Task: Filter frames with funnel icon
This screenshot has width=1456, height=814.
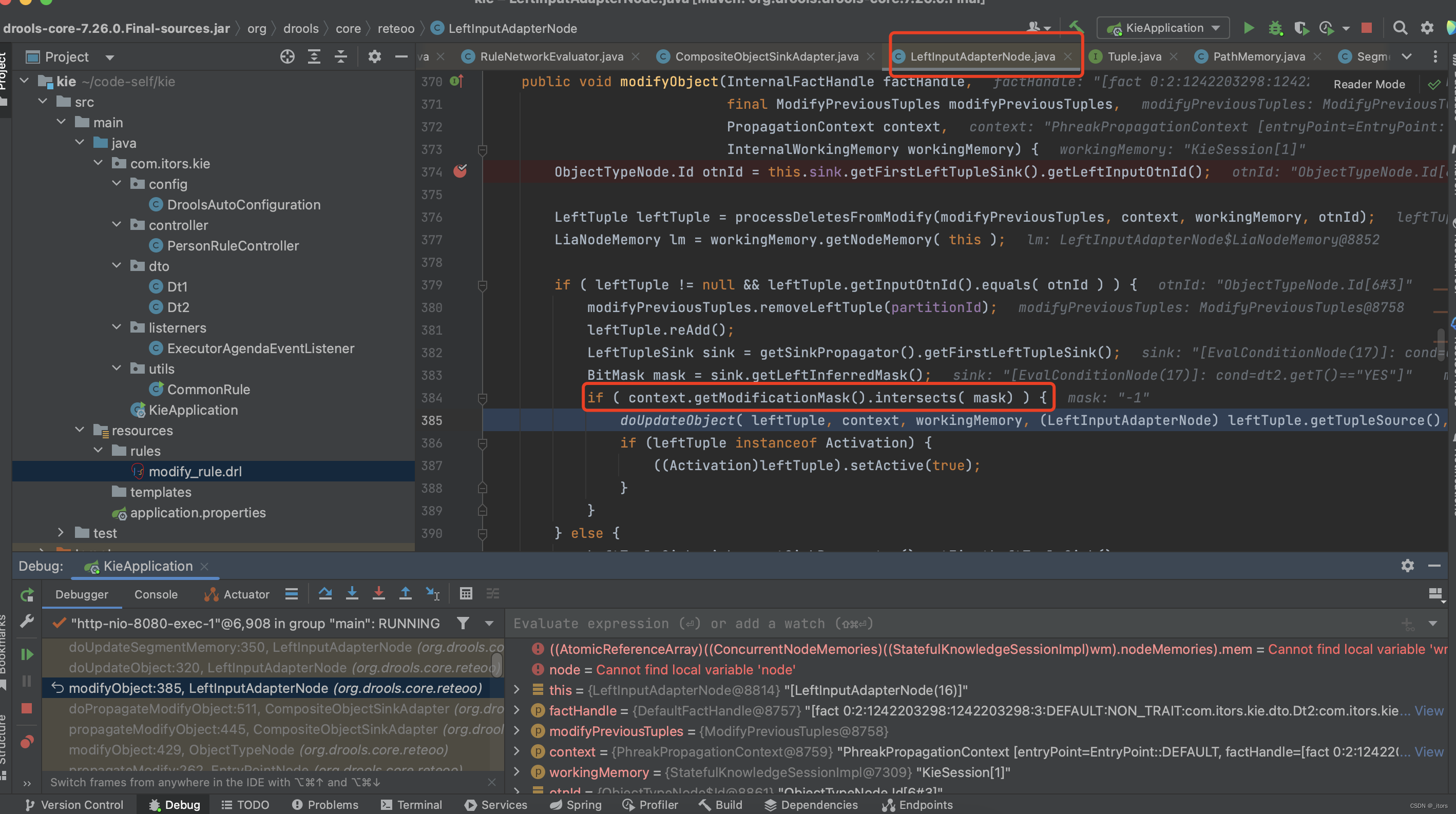Action: coord(463,623)
